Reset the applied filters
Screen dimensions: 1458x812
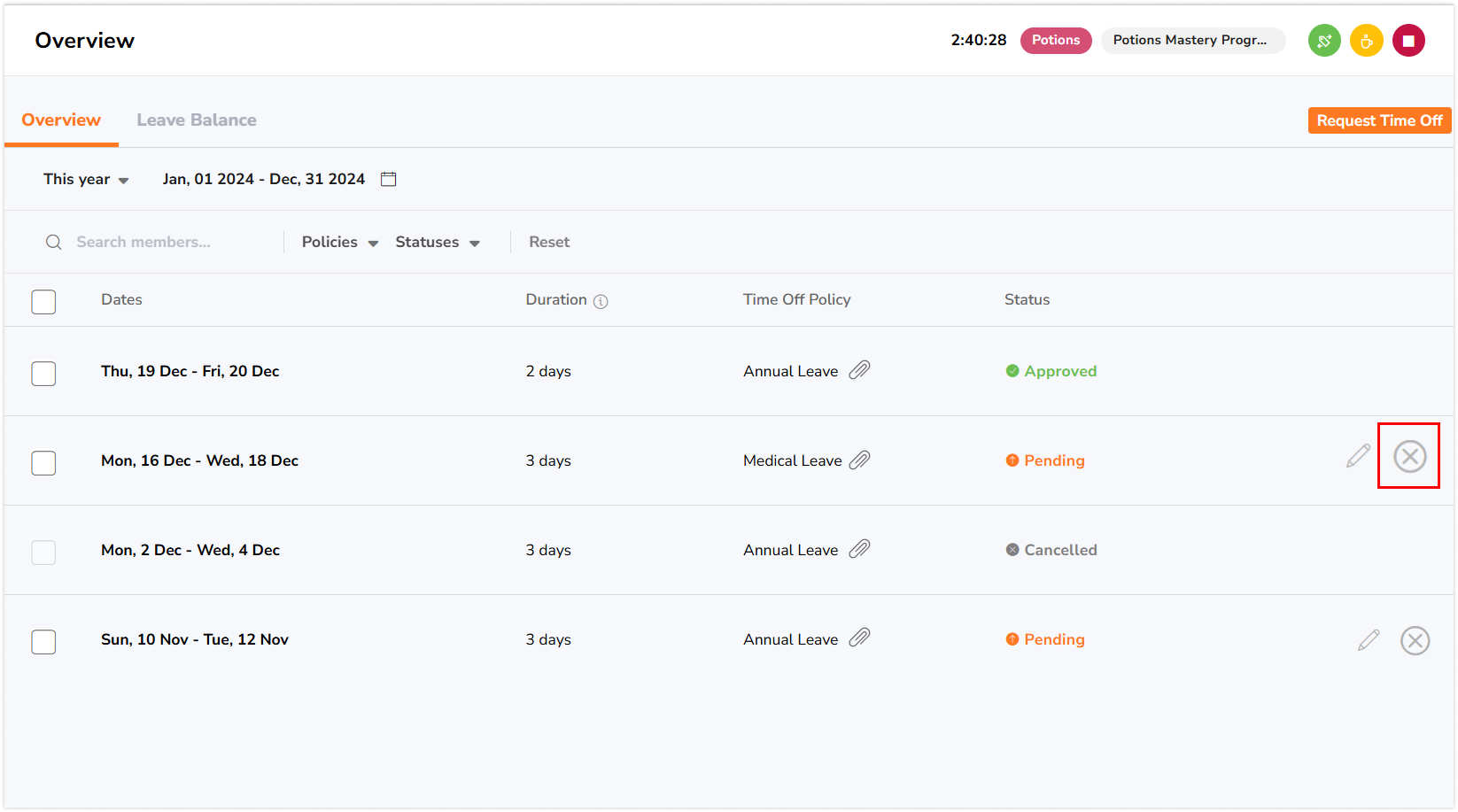[549, 242]
